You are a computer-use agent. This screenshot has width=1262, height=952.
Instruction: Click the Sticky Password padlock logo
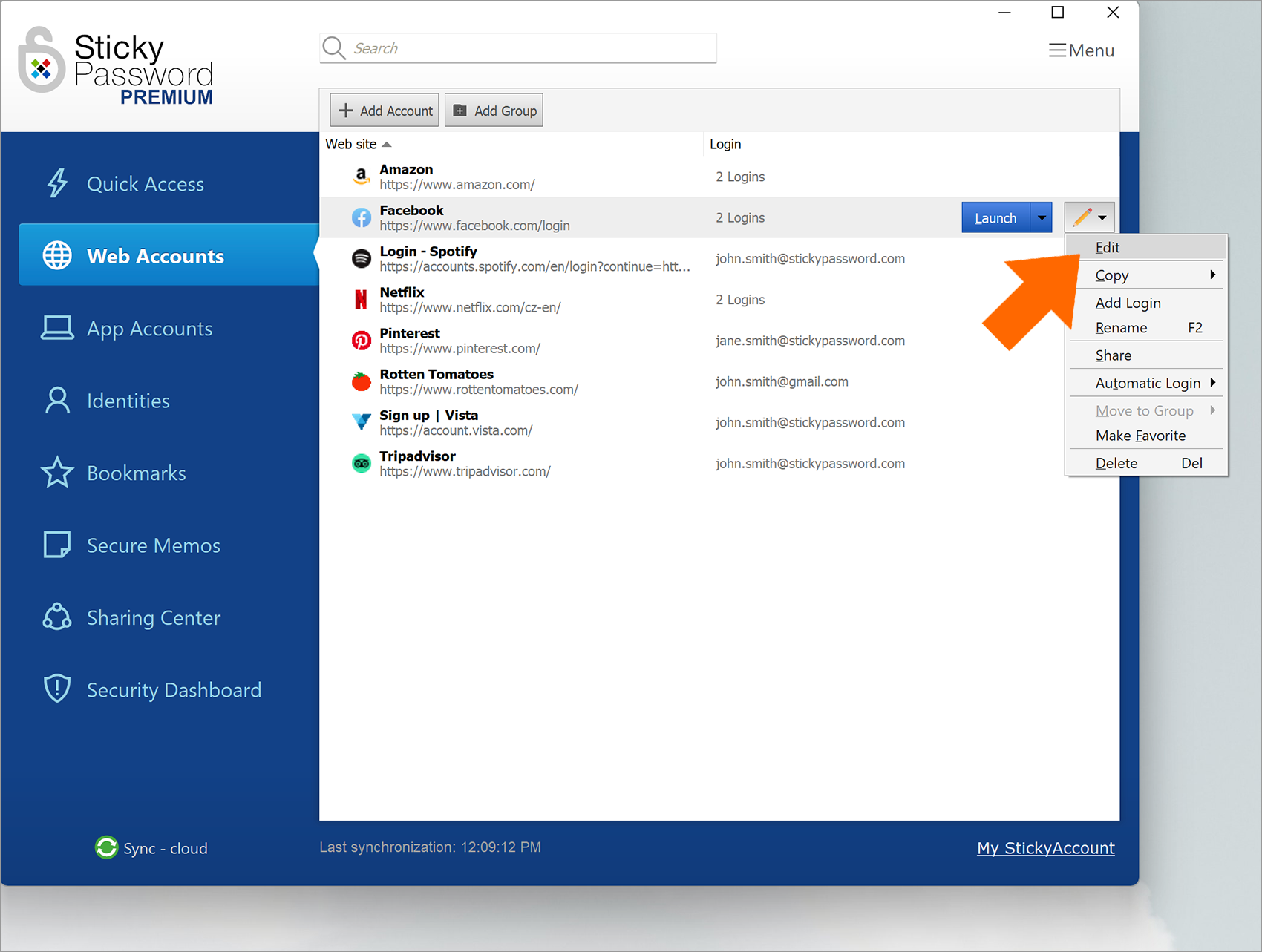[42, 60]
